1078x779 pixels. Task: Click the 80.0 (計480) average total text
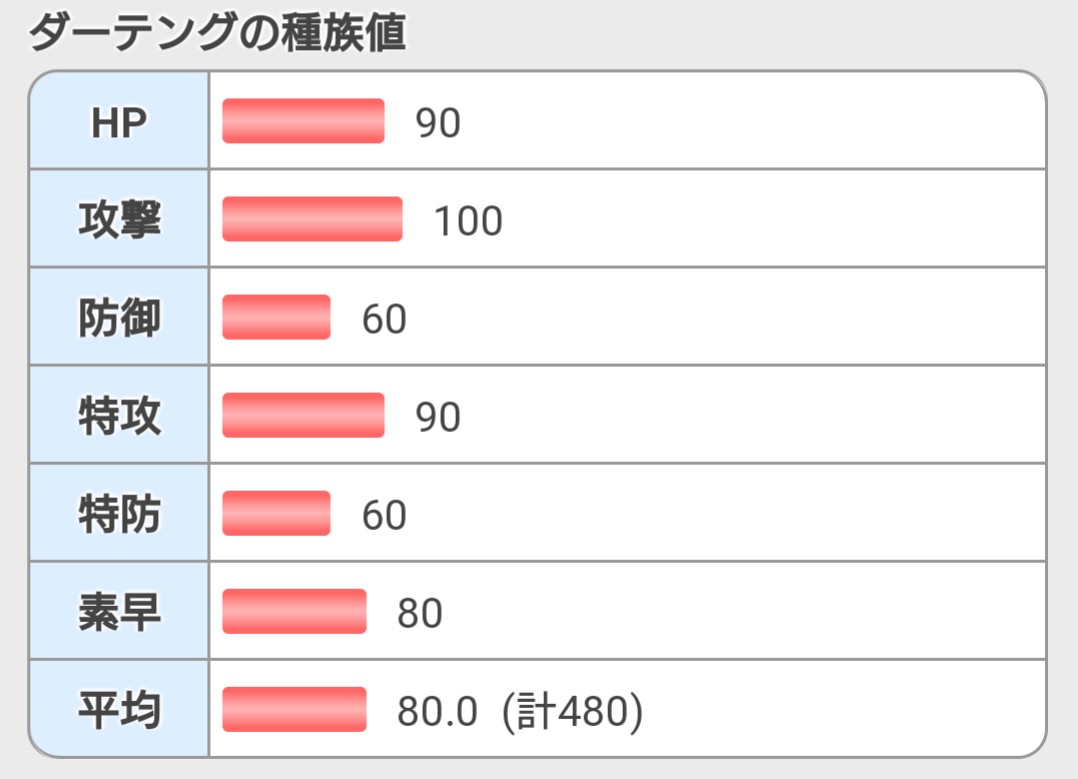[x=519, y=711]
